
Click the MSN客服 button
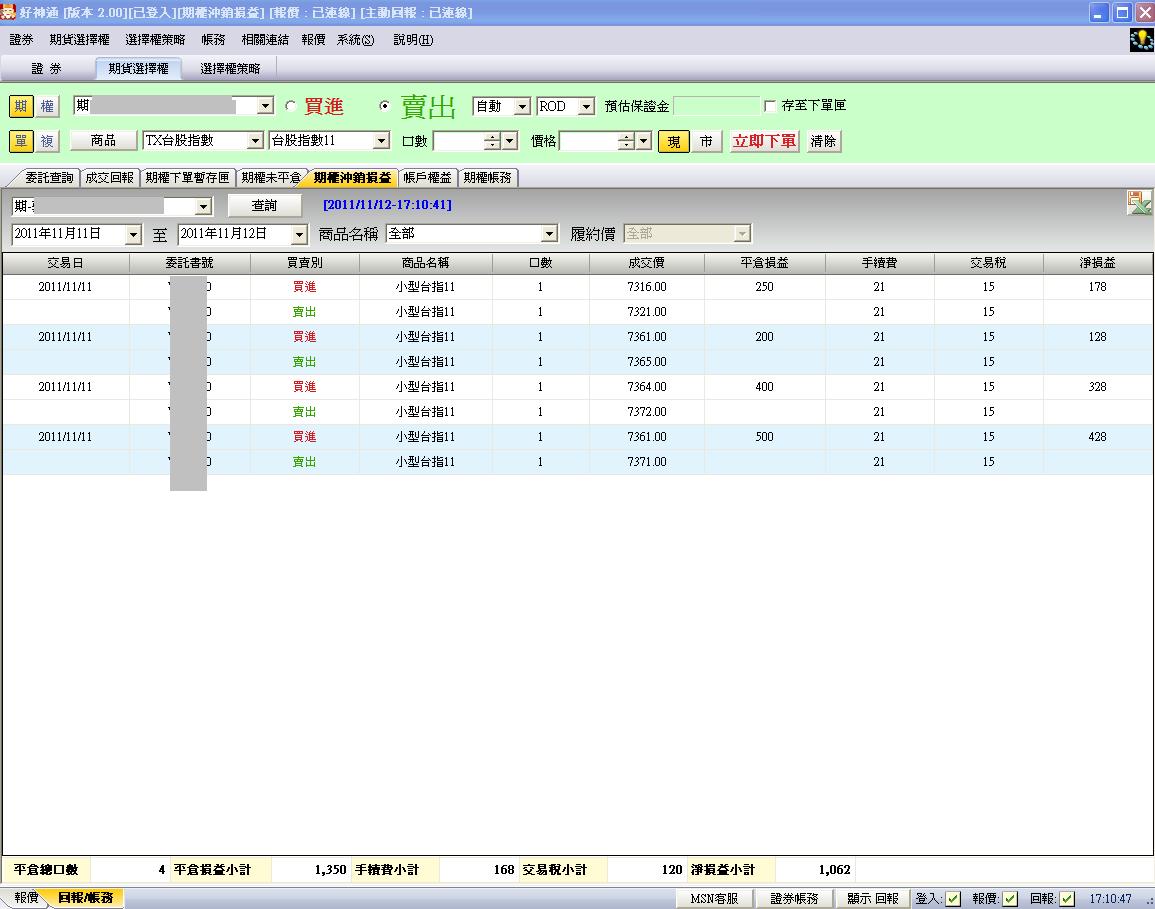714,899
